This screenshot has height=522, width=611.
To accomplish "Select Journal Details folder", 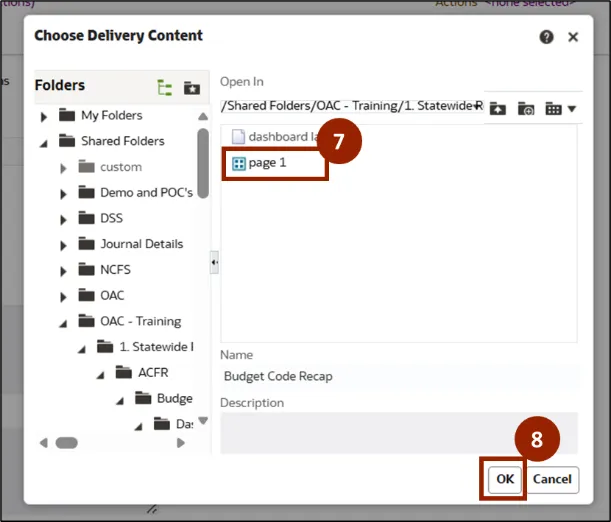I will tap(142, 244).
